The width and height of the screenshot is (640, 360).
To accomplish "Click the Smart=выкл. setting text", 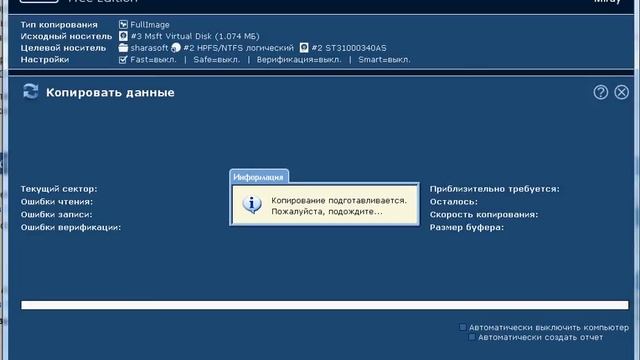I will [384, 60].
